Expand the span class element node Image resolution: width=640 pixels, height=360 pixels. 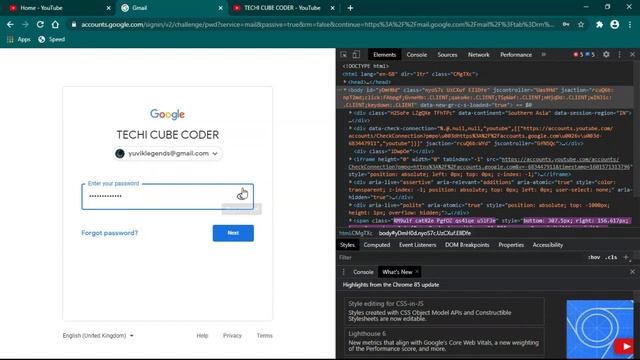(350, 220)
